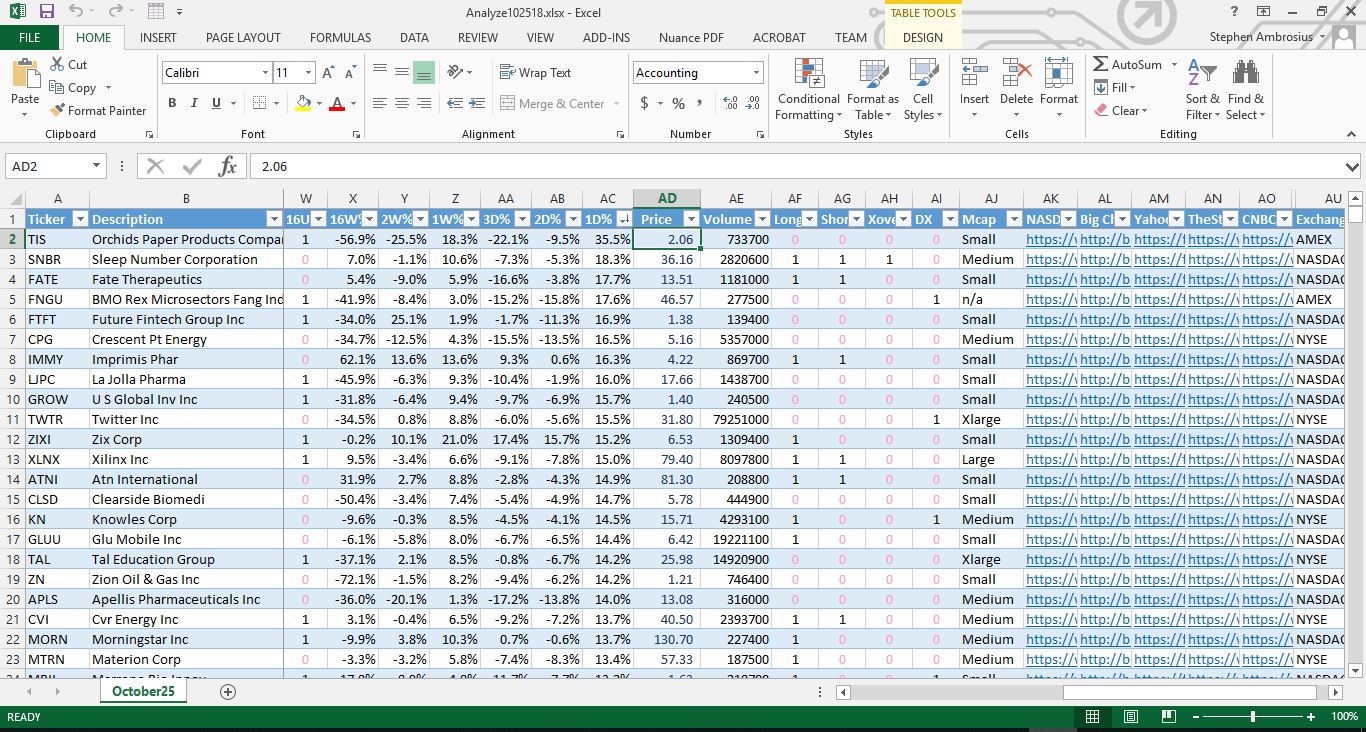The height and width of the screenshot is (732, 1366).
Task: Adjust the zoom slider handle
Action: point(1253,717)
